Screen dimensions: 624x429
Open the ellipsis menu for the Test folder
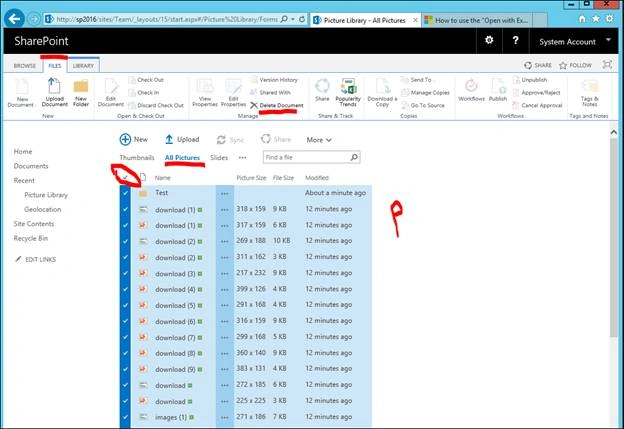(x=224, y=193)
